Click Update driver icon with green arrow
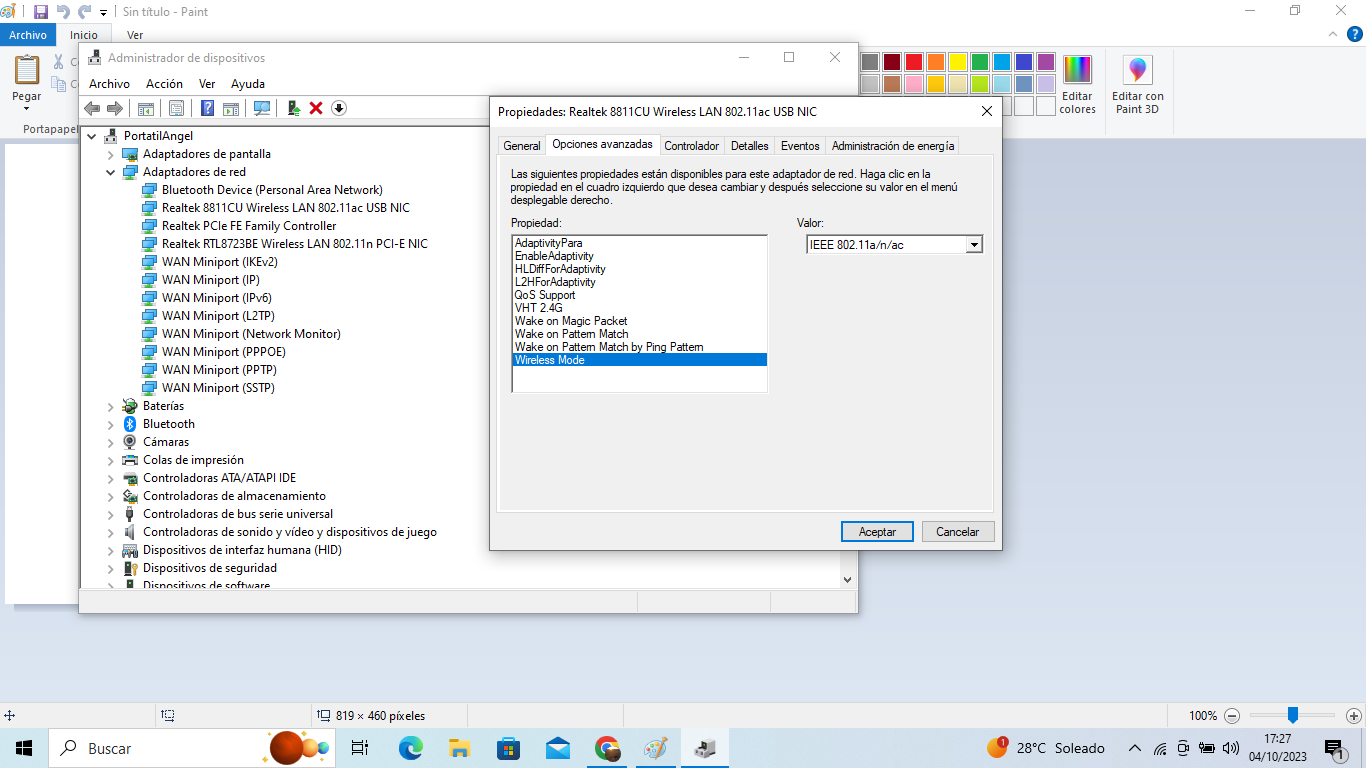The height and width of the screenshot is (768, 1366). click(293, 108)
